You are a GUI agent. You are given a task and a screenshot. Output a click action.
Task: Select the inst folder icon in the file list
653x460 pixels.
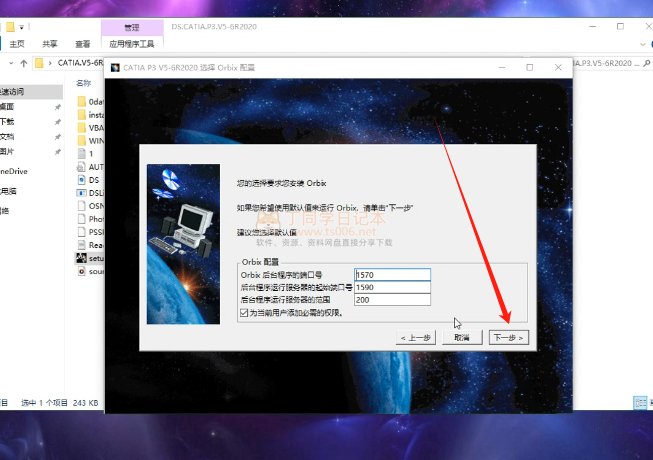(x=82, y=114)
